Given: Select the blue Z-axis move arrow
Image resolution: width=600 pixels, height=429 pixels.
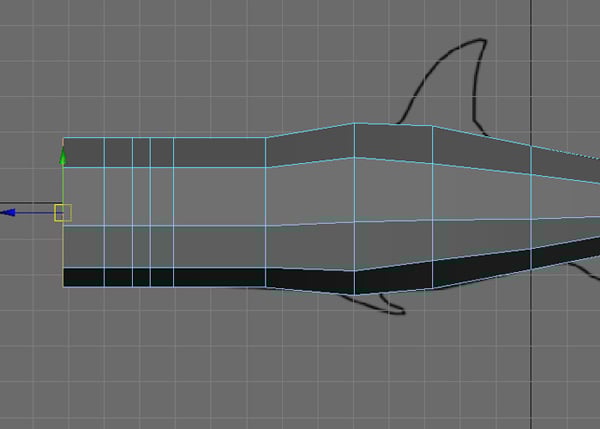Looking at the screenshot, I should click(8, 212).
